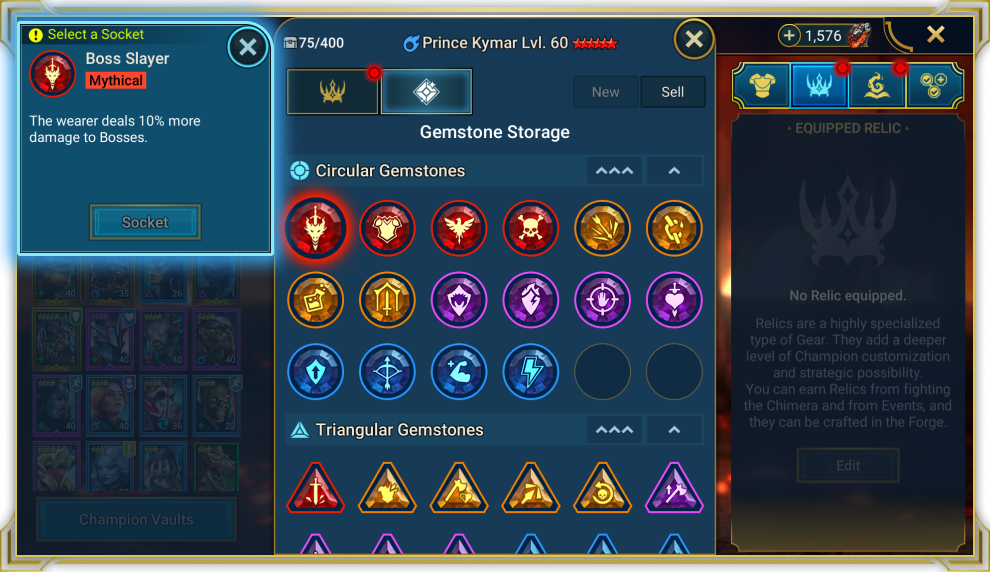Select the red phoenix circular gemstone

click(459, 228)
